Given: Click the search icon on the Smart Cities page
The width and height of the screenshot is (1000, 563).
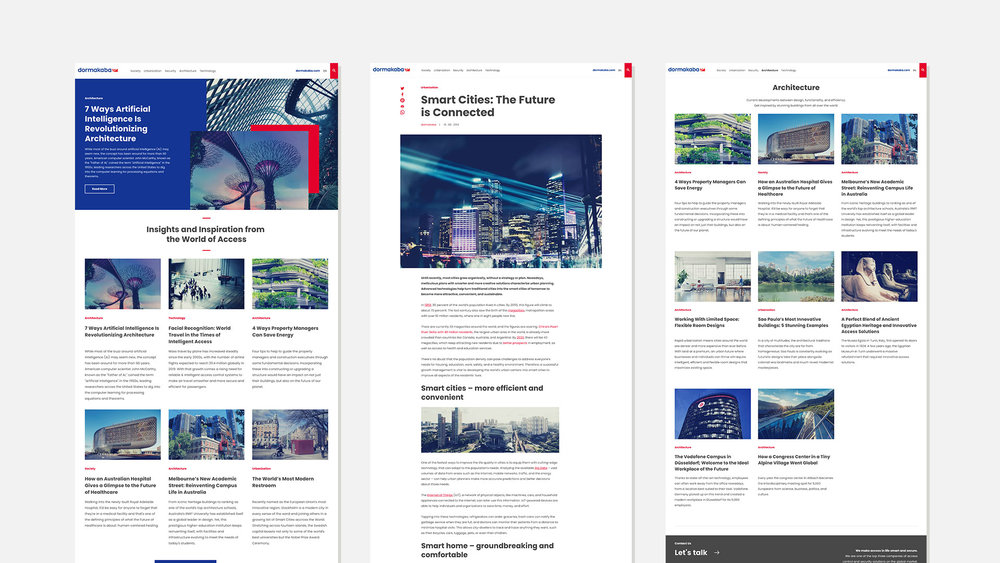Looking at the screenshot, I should [x=628, y=70].
